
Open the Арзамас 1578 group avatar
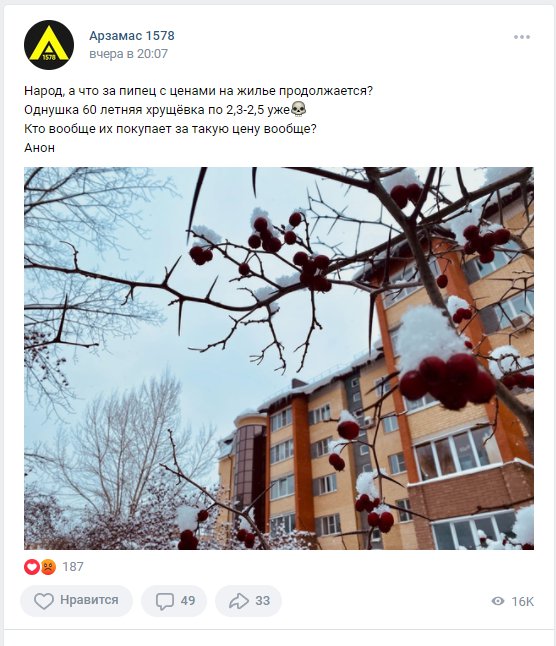(x=49, y=45)
